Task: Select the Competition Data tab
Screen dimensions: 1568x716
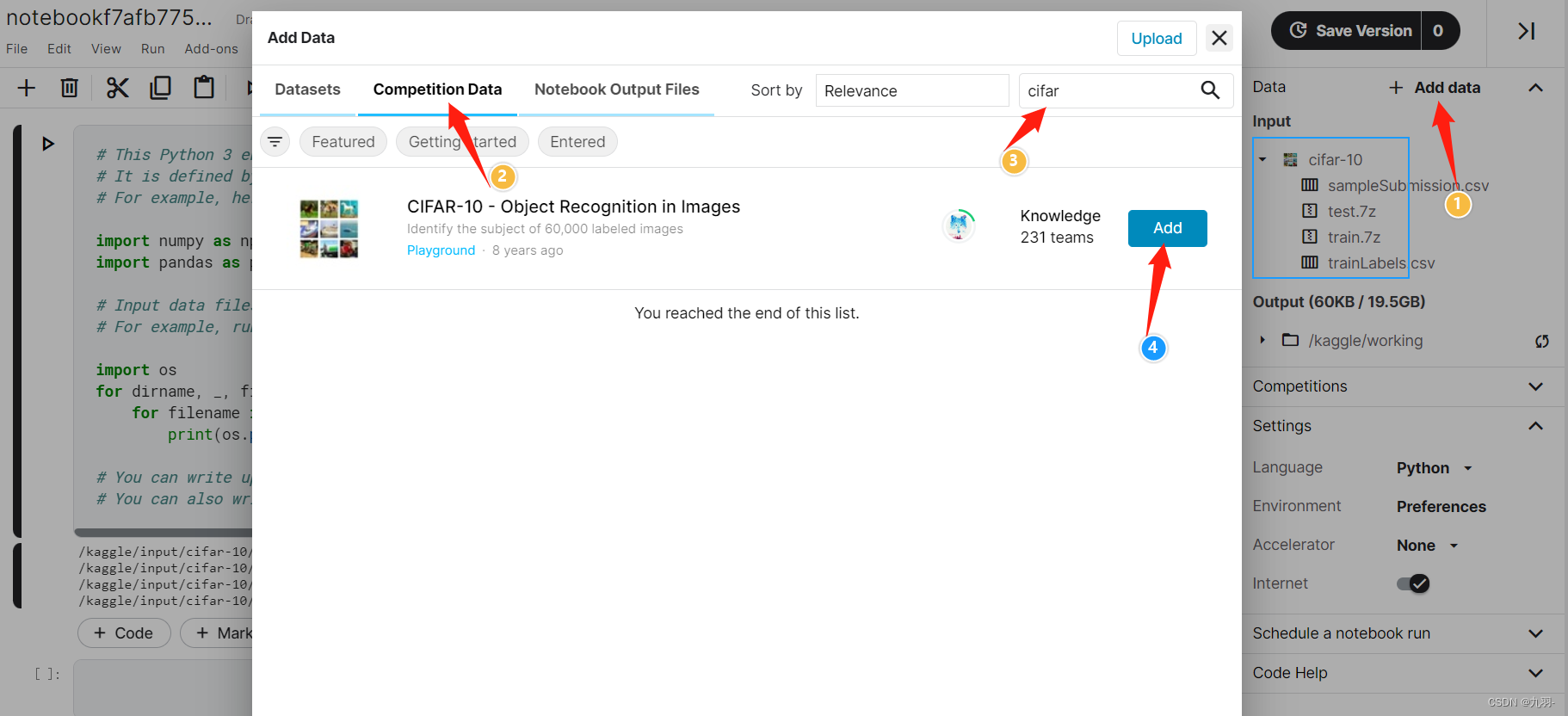Action: pos(437,89)
